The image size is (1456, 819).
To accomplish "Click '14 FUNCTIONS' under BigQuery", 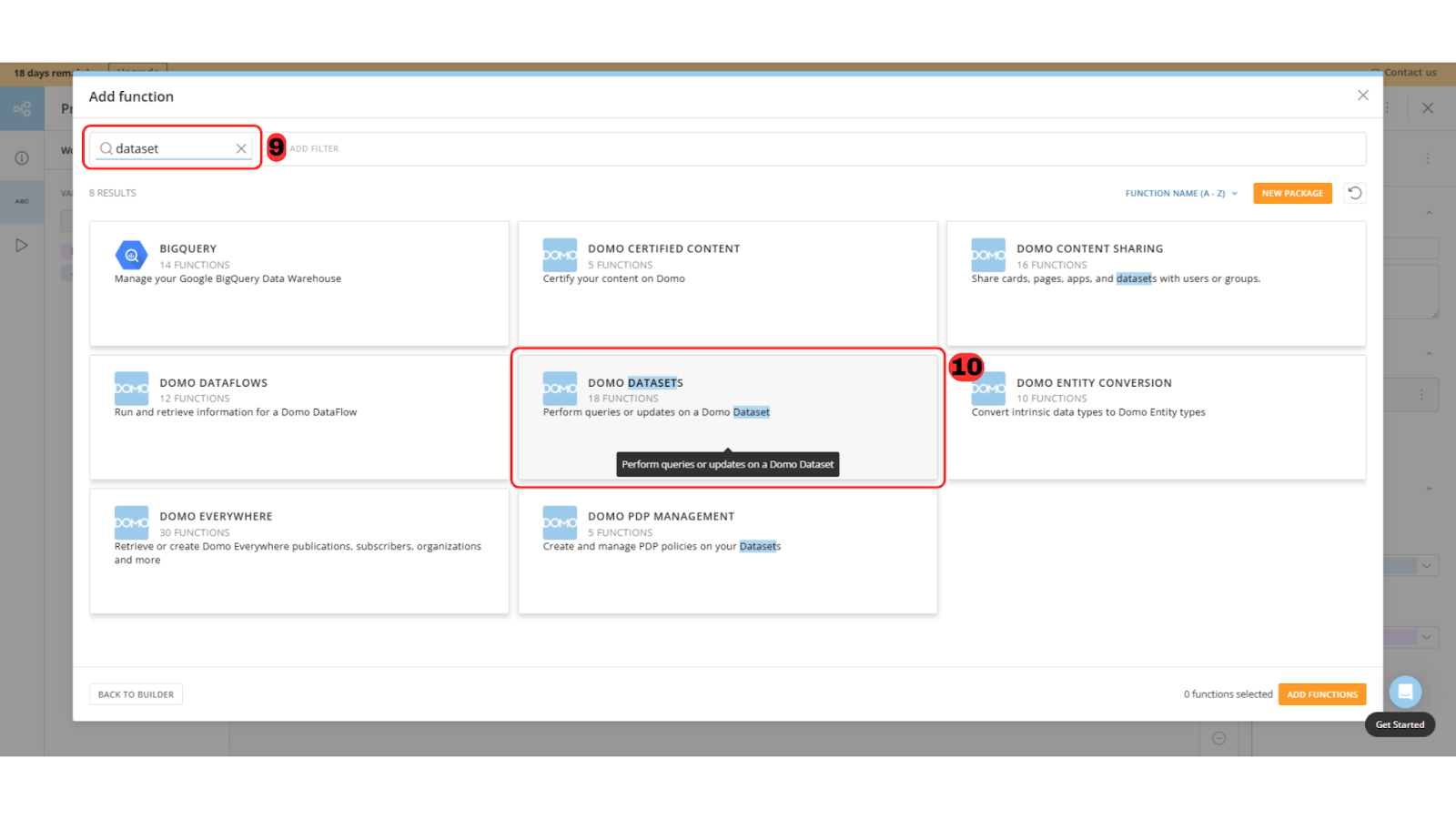I will (195, 265).
